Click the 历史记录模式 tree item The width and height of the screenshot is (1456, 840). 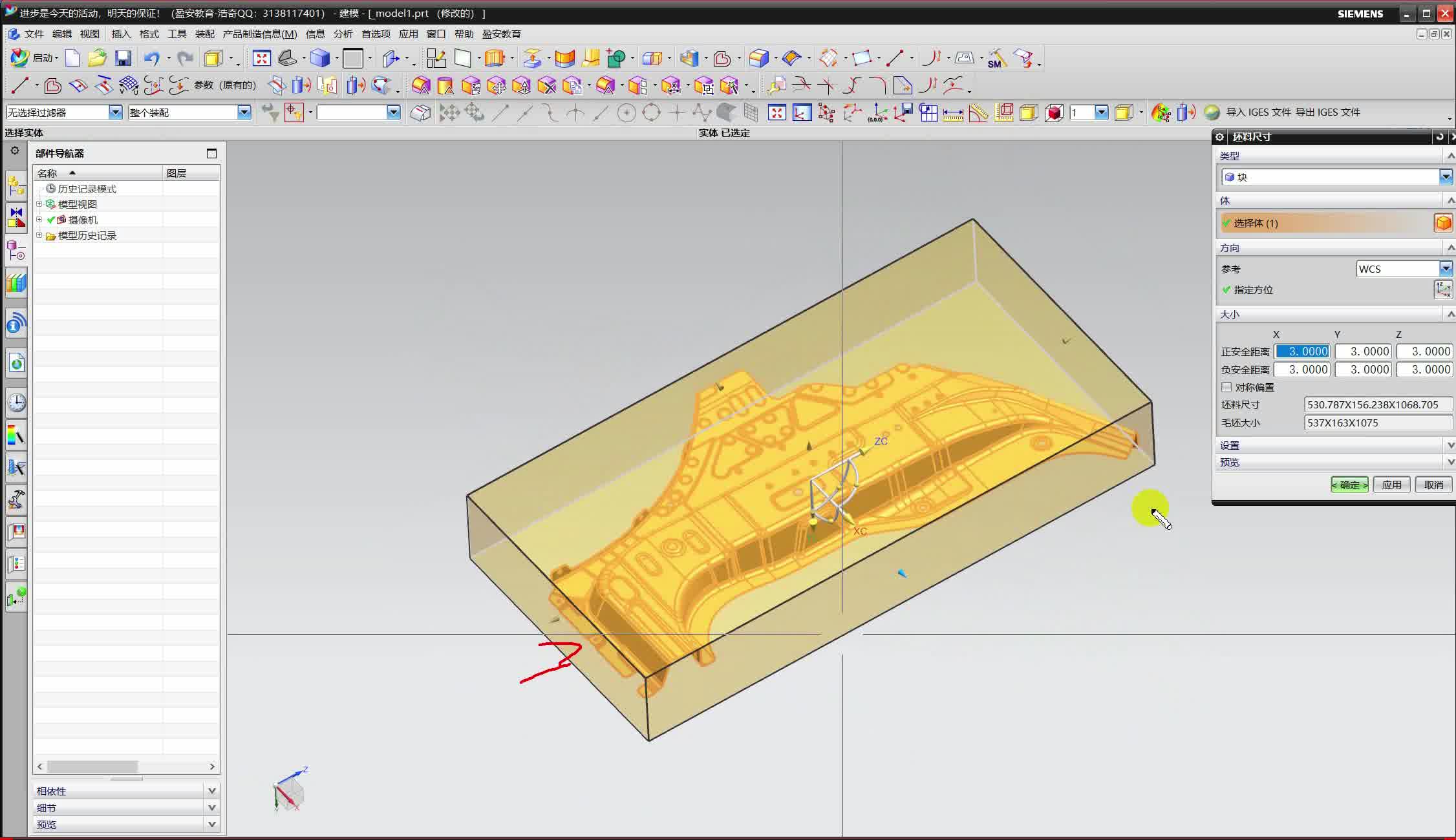click(x=87, y=189)
